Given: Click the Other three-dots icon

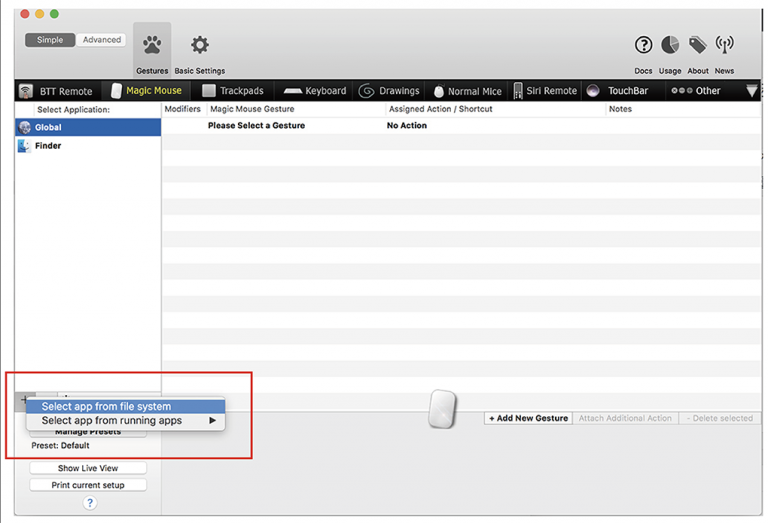Looking at the screenshot, I should 682,91.
